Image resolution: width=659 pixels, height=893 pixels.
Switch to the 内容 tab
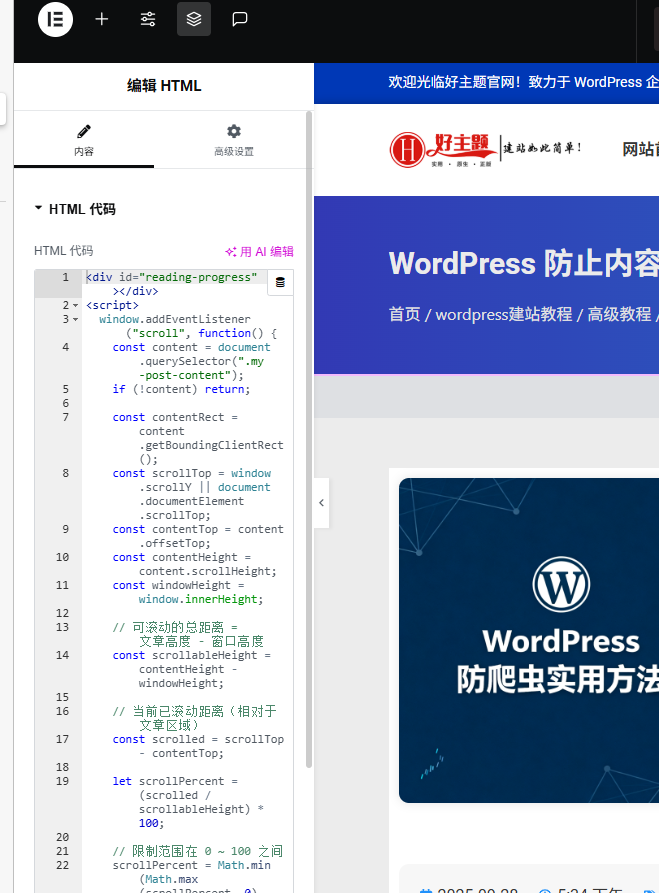coord(84,141)
